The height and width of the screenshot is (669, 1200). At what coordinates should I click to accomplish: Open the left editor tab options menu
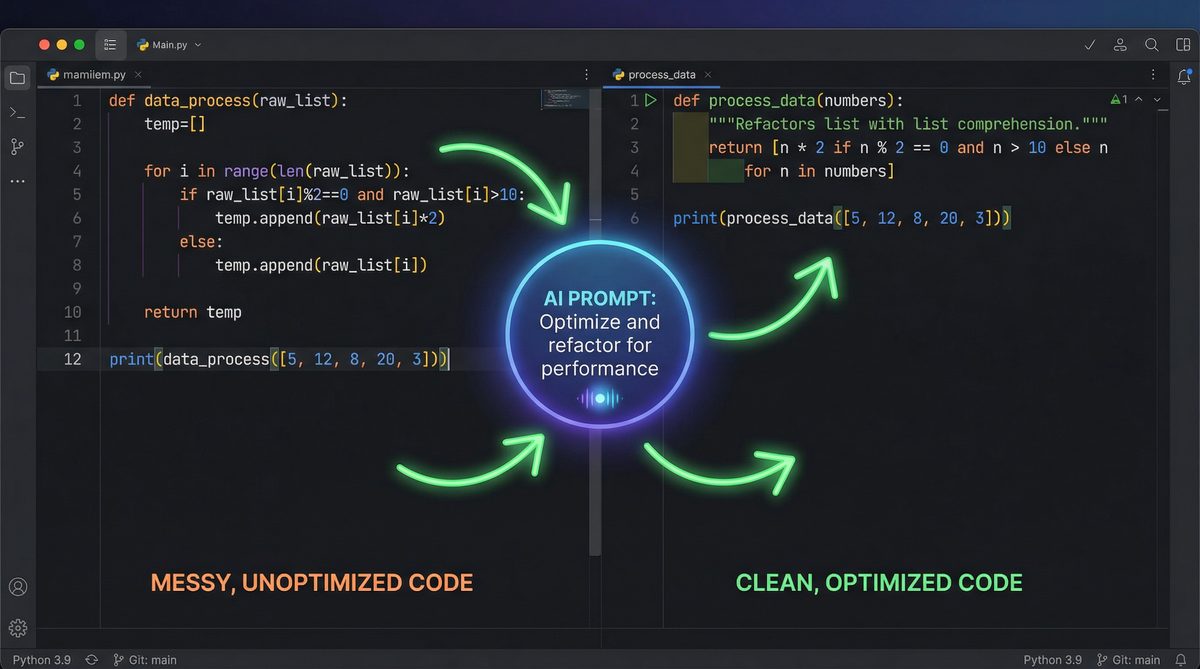point(586,75)
